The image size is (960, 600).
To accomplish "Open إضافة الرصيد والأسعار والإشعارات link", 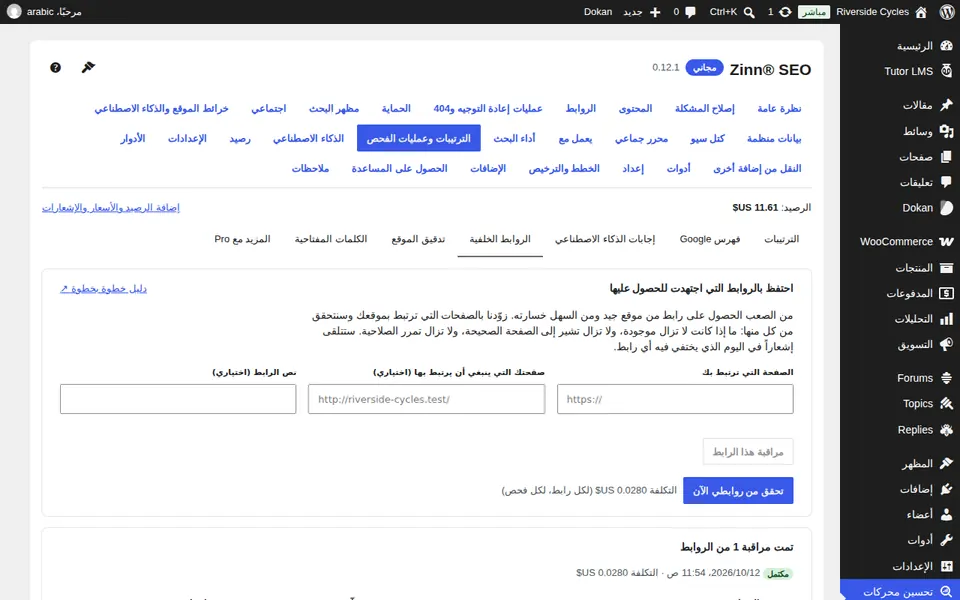I will click(x=111, y=208).
